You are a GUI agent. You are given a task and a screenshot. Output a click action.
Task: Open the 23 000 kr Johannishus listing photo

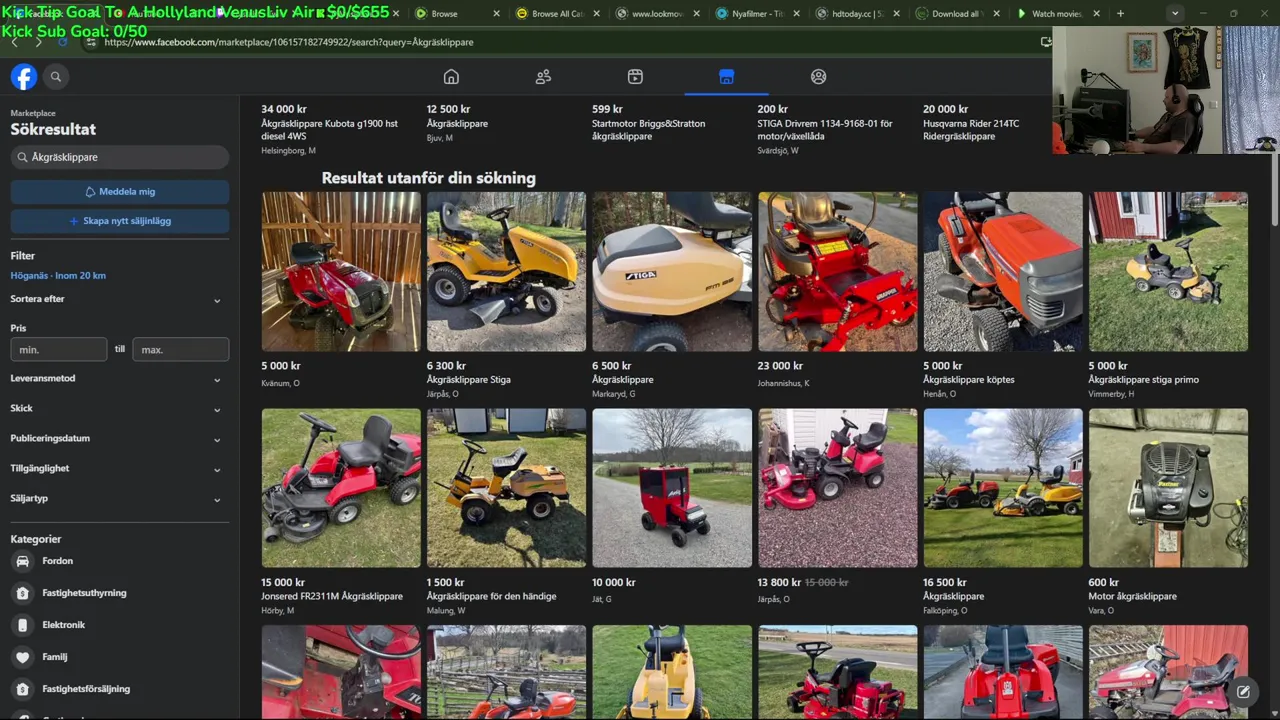tap(837, 272)
